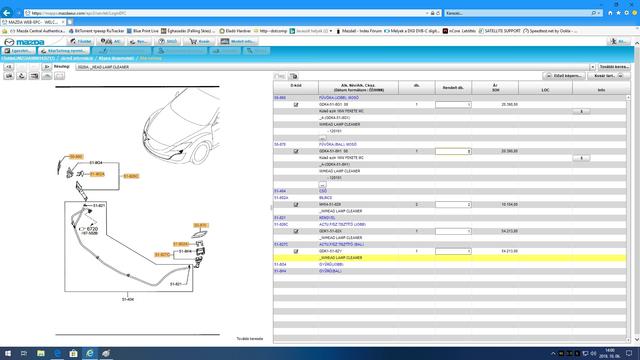This screenshot has height=360, width=640.
Task: Tick the checkbox for part GDK1-51-82Y
Action: point(296,251)
